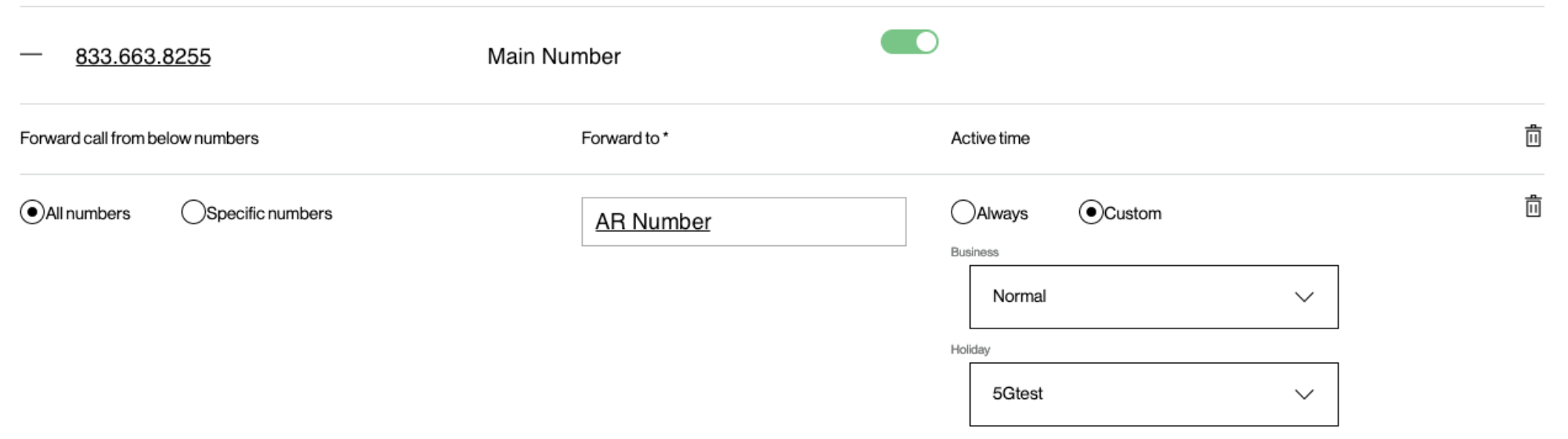
Task: Click the AR Number link text
Action: [x=653, y=222]
